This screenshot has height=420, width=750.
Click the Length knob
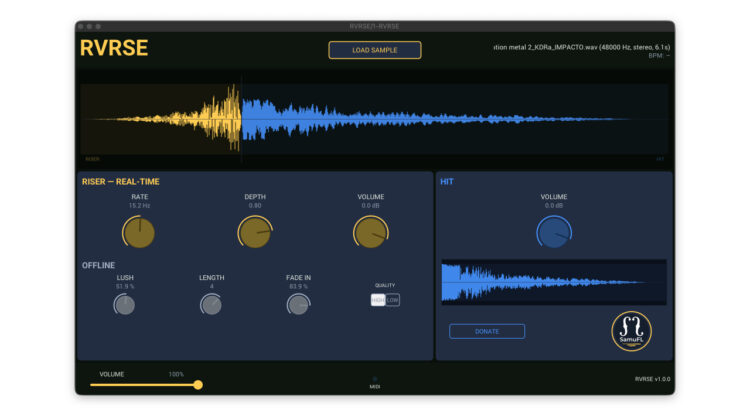(211, 304)
